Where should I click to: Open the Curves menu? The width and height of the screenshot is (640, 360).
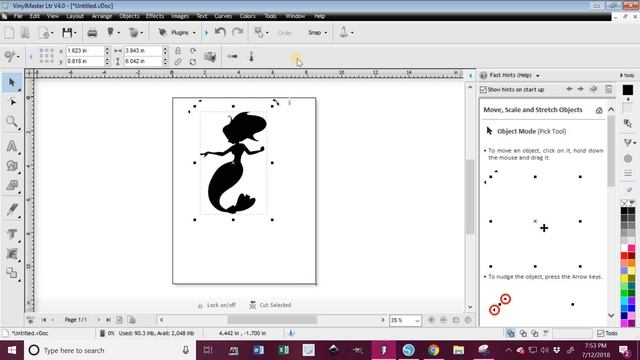click(223, 16)
